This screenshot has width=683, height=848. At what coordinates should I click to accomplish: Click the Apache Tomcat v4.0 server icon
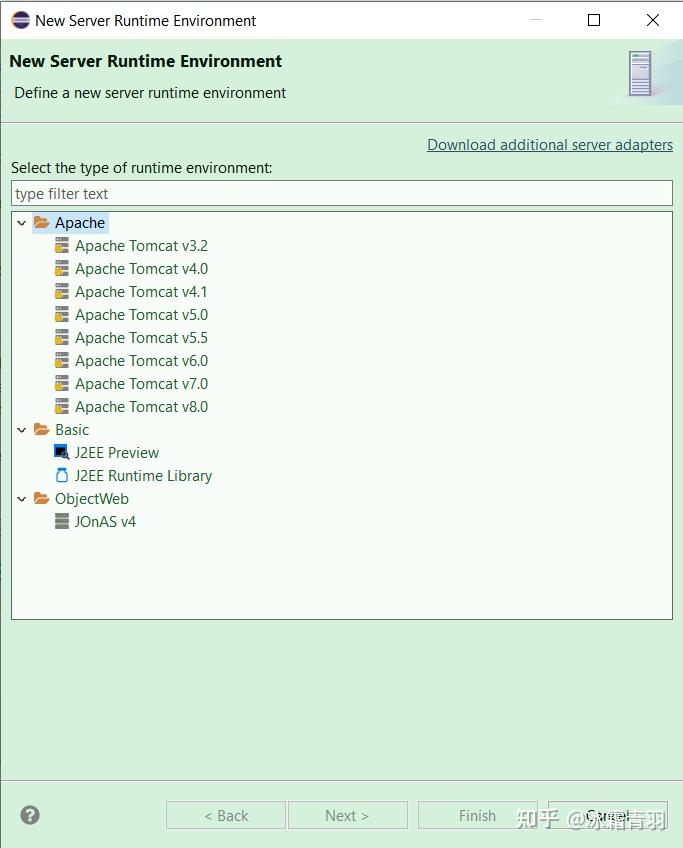click(x=62, y=268)
